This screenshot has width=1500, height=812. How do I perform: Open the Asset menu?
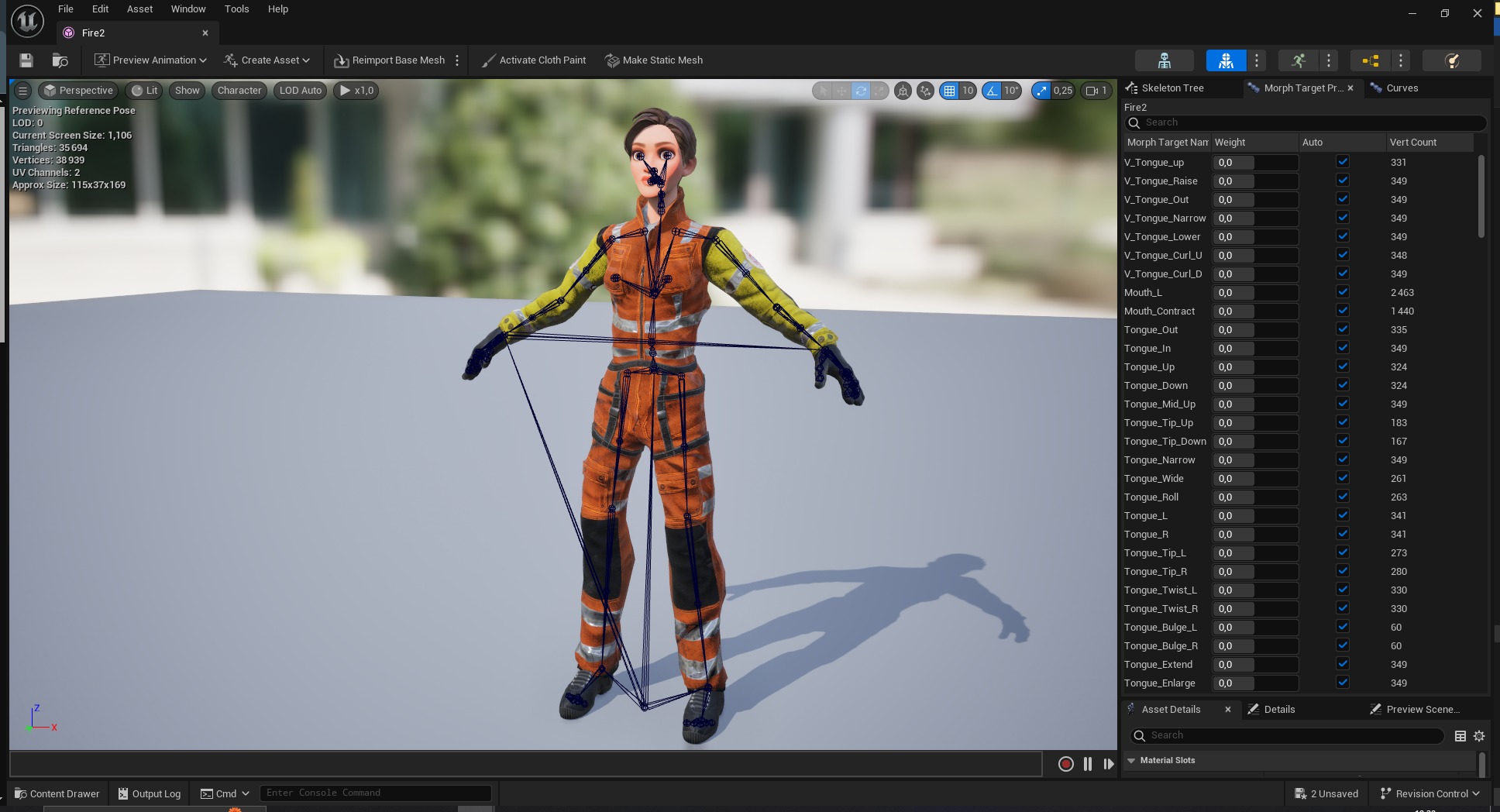(139, 9)
